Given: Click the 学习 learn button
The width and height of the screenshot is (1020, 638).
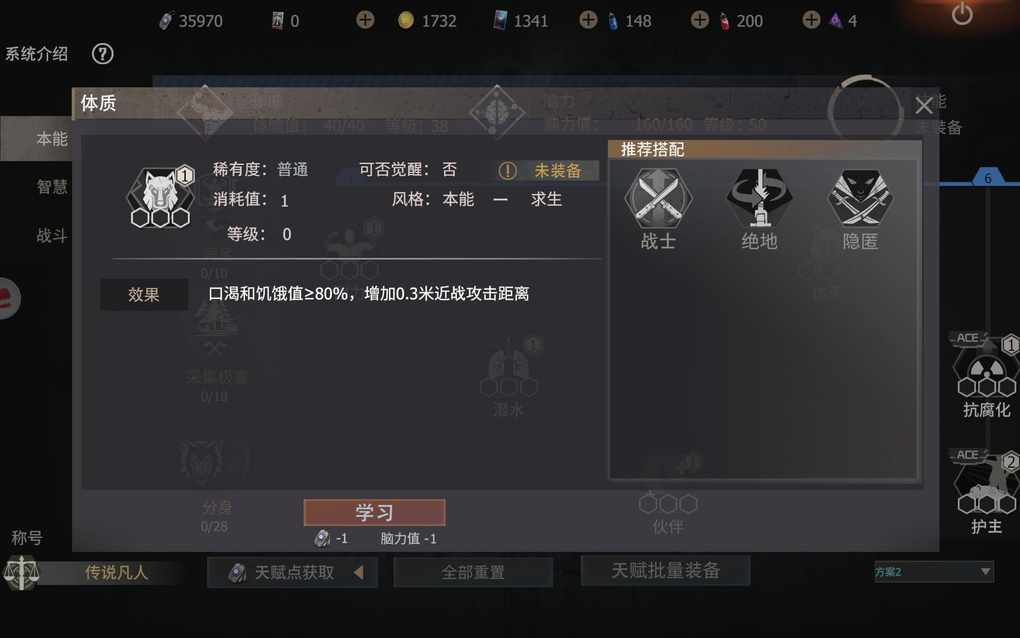Looking at the screenshot, I should point(375,512).
